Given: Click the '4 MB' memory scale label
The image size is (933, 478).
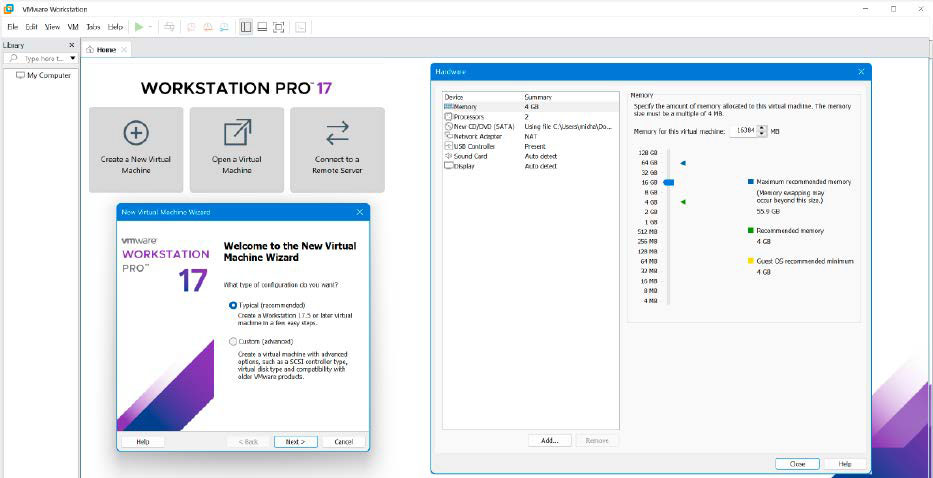Looking at the screenshot, I should click(650, 301).
